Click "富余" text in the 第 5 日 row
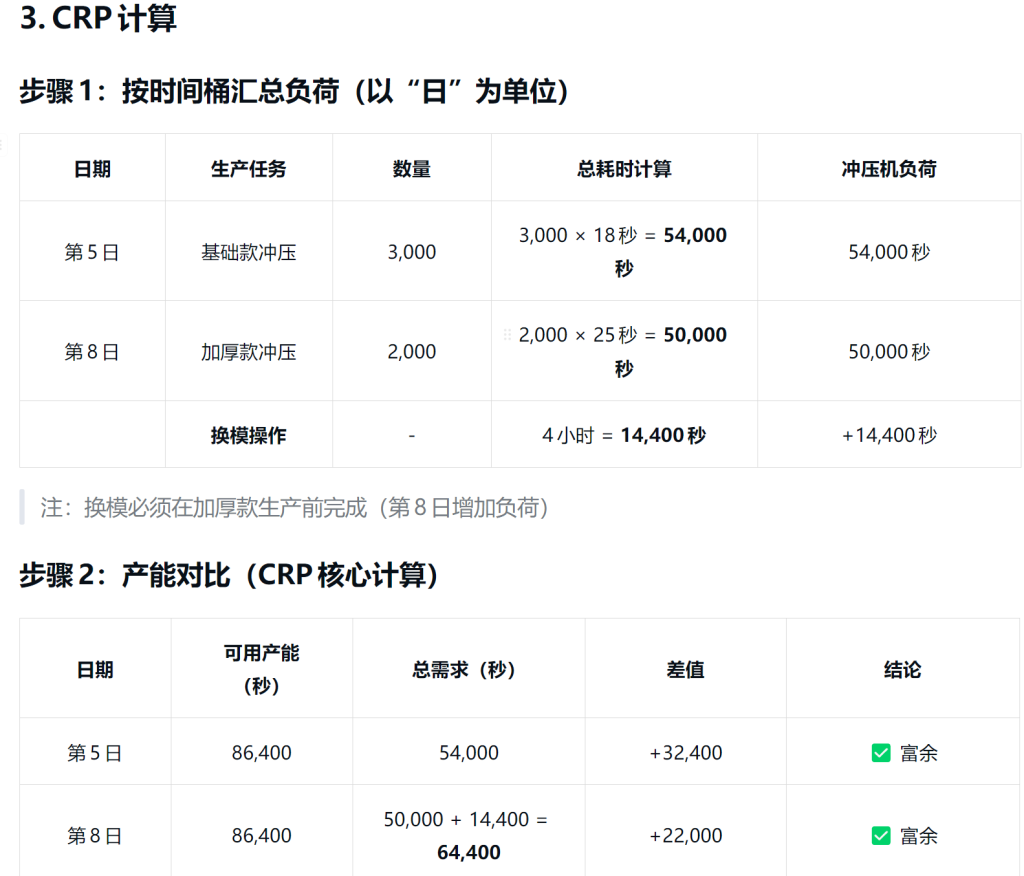 [x=918, y=753]
